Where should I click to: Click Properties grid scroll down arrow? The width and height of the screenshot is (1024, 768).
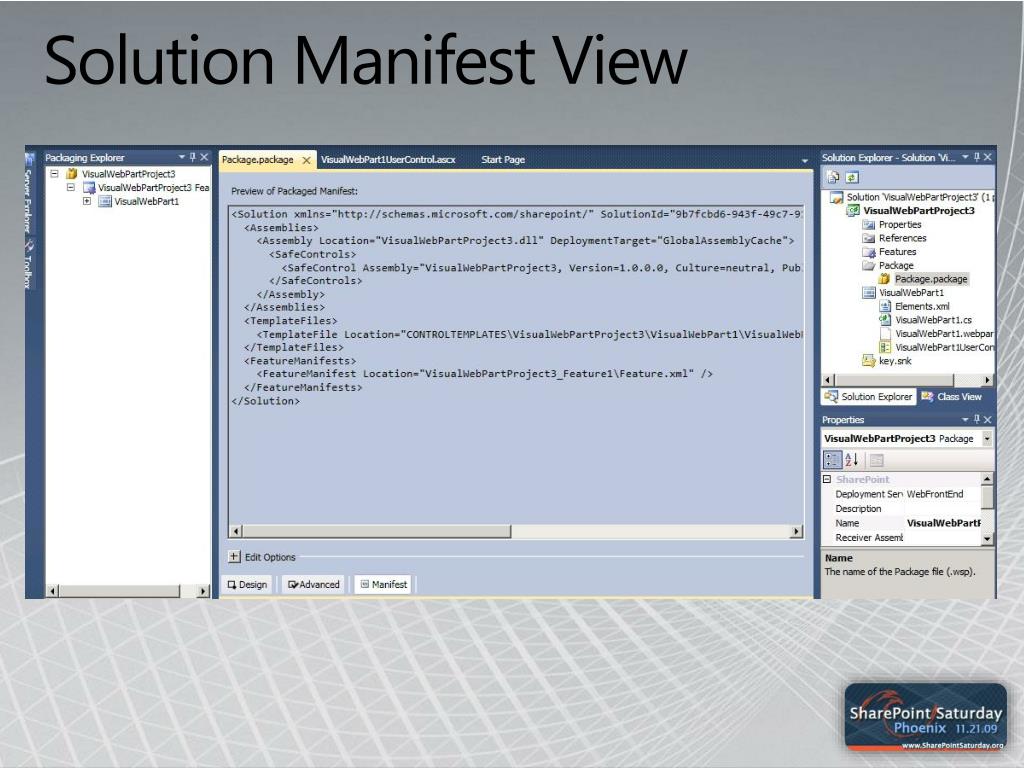(987, 539)
